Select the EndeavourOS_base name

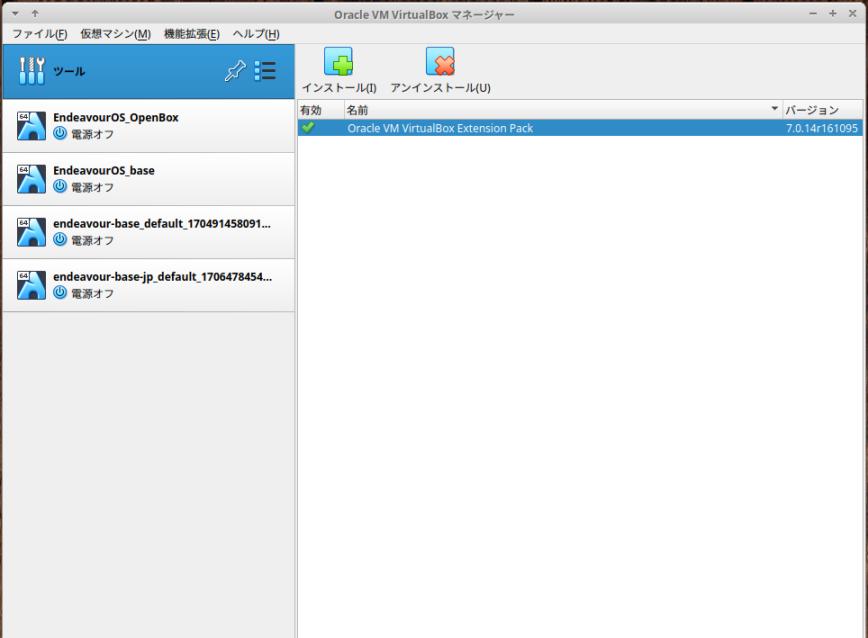104,170
